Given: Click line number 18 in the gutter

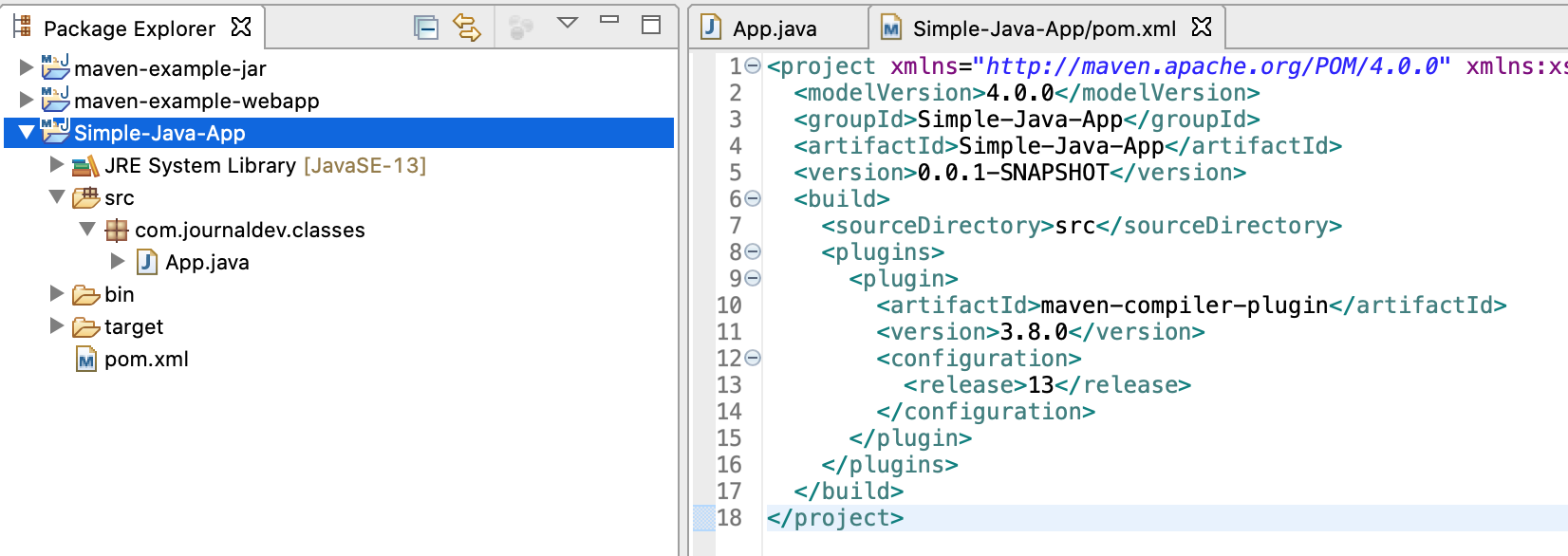Looking at the screenshot, I should pos(729,518).
